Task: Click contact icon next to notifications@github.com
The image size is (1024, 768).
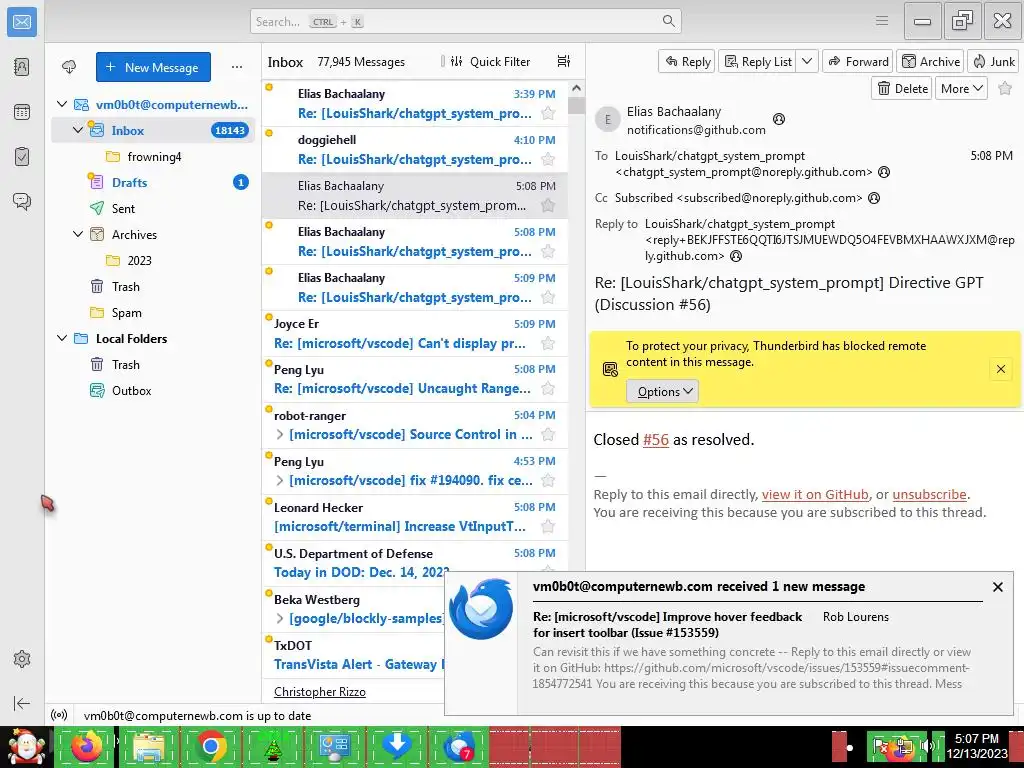Action: click(778, 119)
